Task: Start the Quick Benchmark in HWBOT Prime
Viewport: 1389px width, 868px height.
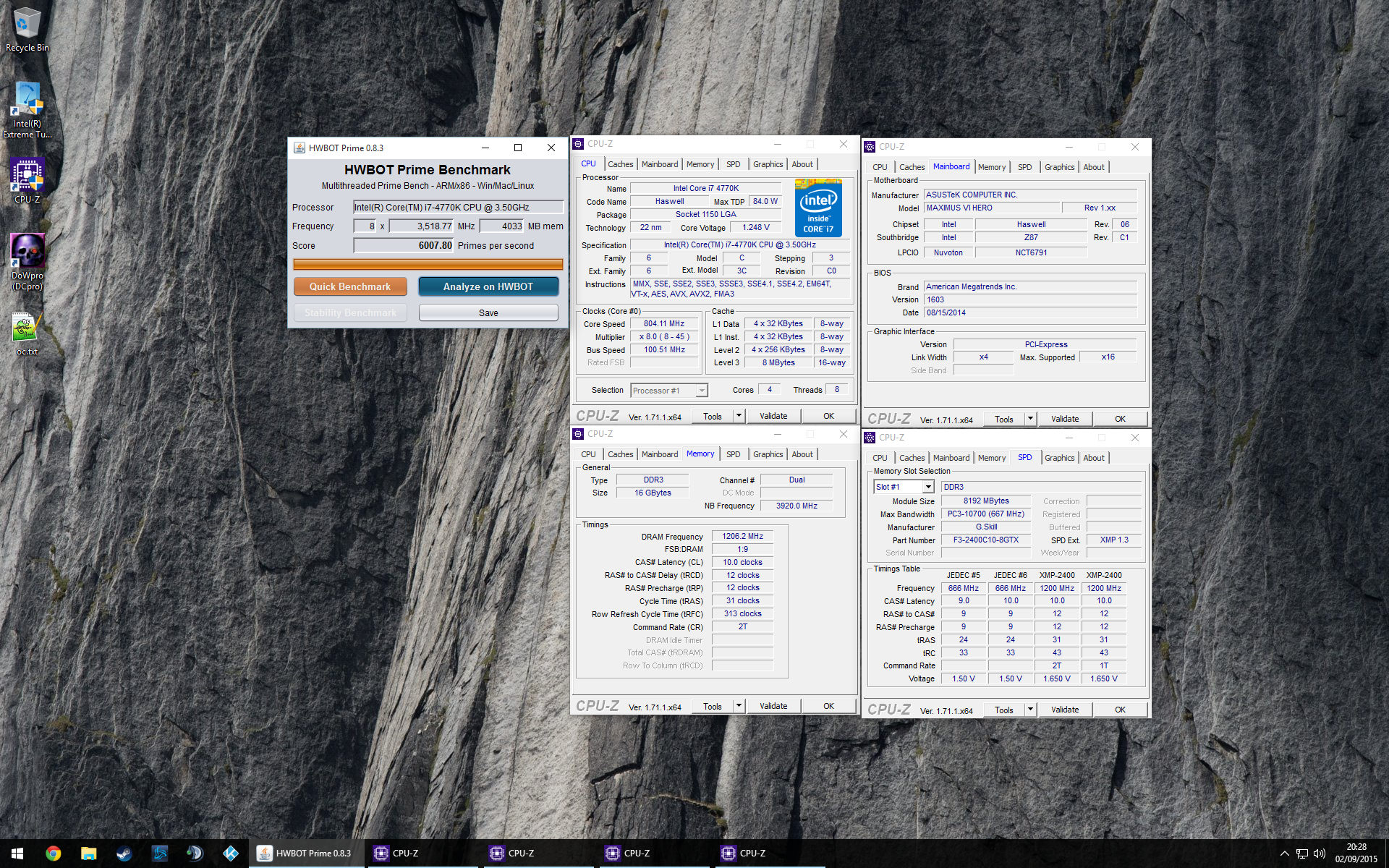Action: [x=350, y=286]
